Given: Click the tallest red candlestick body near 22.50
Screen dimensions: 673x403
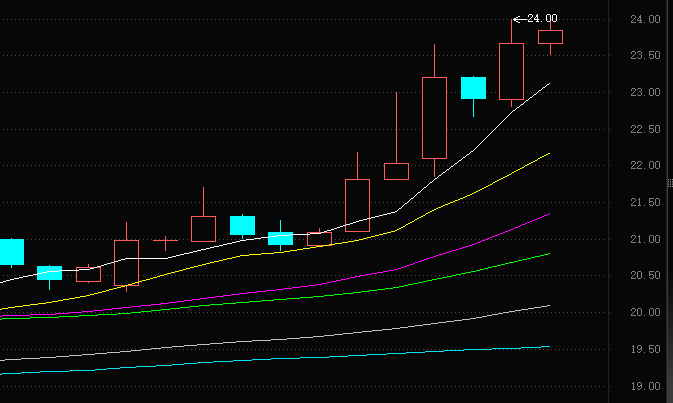Looking at the screenshot, I should click(434, 118).
